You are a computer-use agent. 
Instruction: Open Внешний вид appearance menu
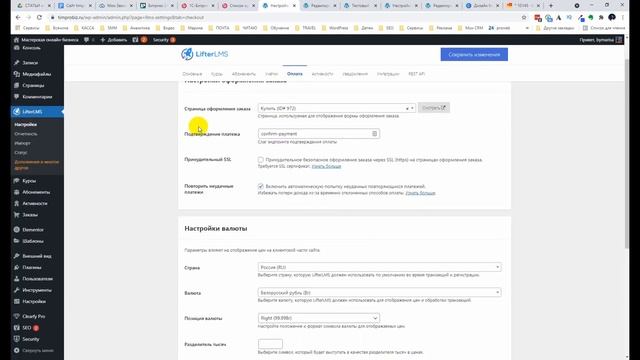pyautogui.click(x=37, y=256)
